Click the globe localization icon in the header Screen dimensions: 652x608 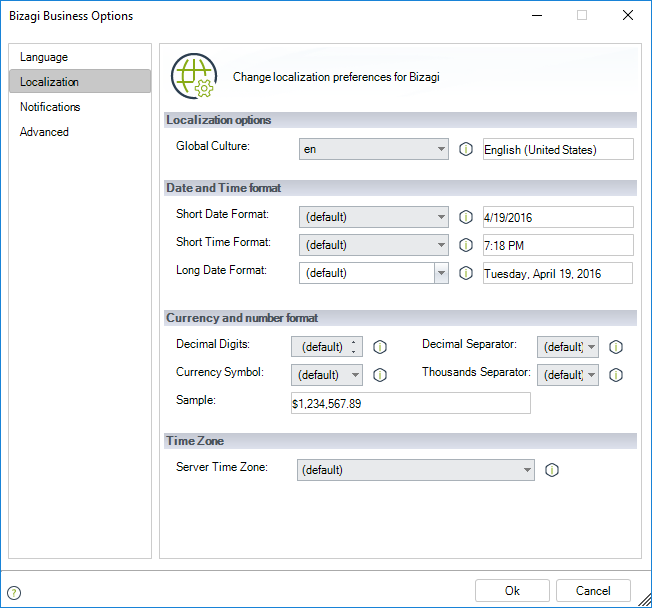(194, 76)
